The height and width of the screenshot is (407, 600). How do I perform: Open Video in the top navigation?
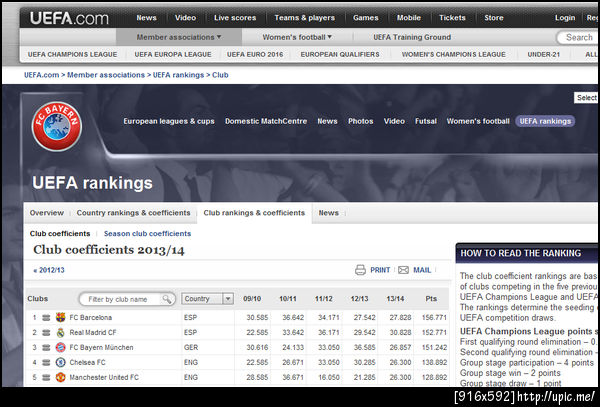(185, 18)
